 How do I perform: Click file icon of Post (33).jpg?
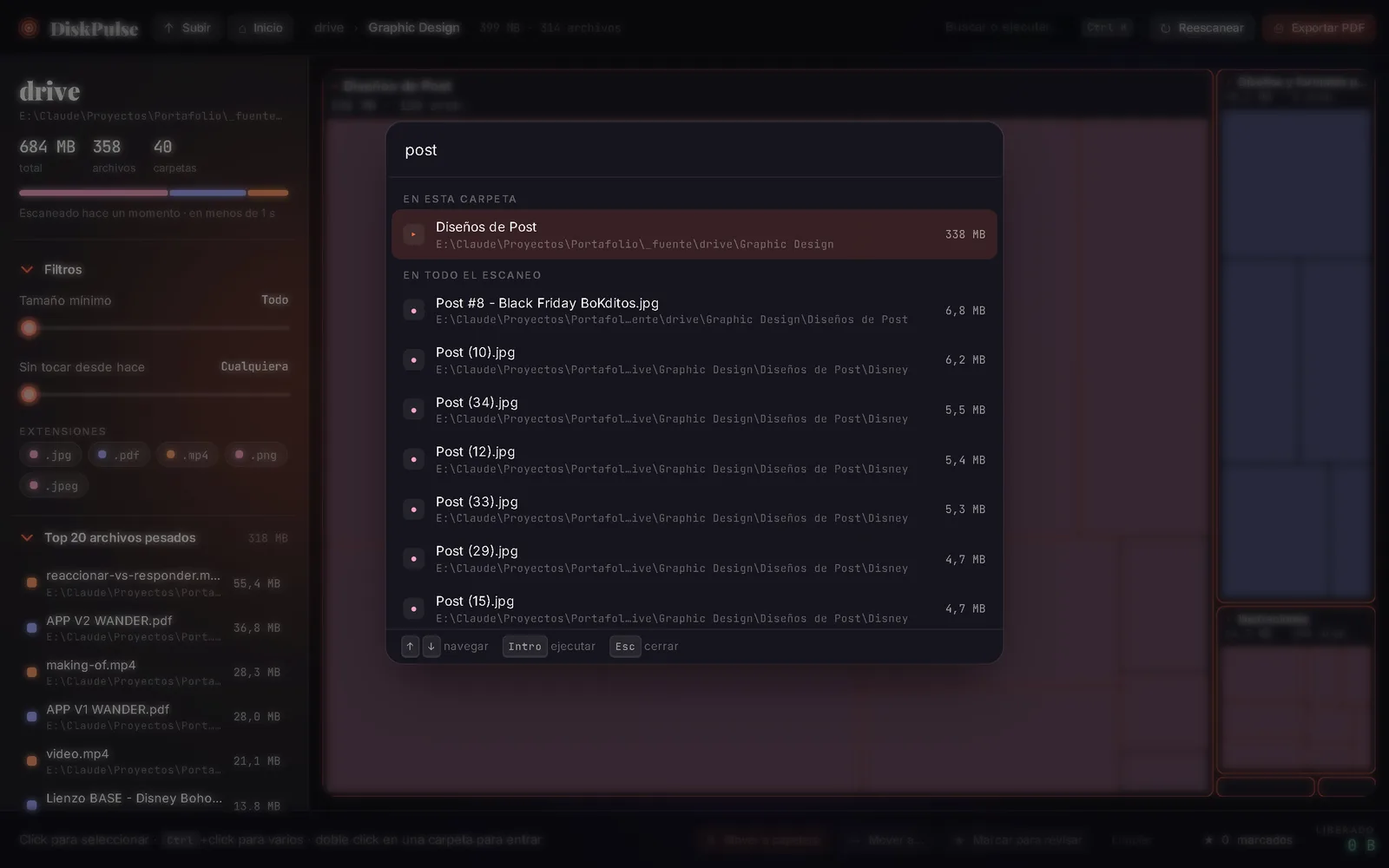(414, 510)
